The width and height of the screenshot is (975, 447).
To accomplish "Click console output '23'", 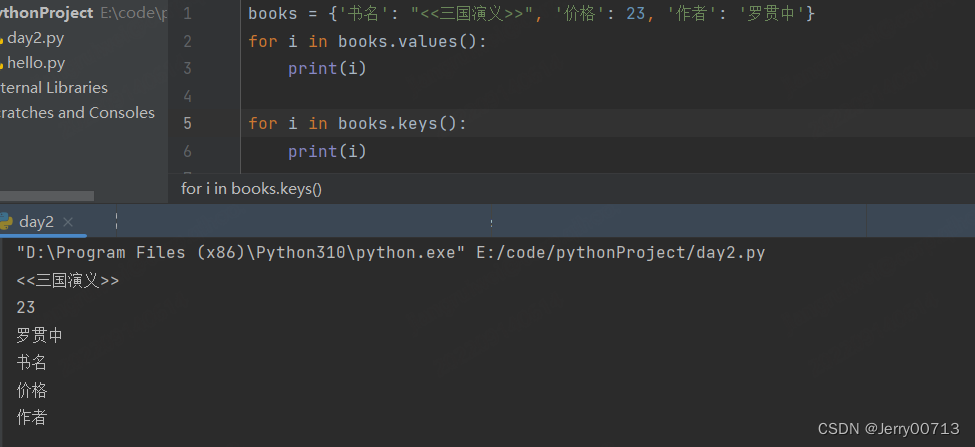I will click(25, 307).
